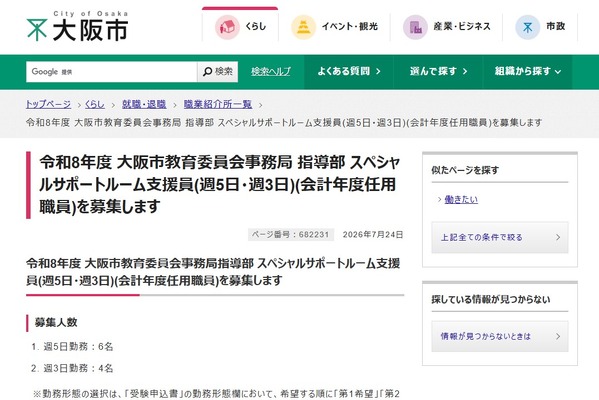Open the 検索ヘルプ link
Image resolution: width=599 pixels, height=400 pixels.
pyautogui.click(x=271, y=71)
